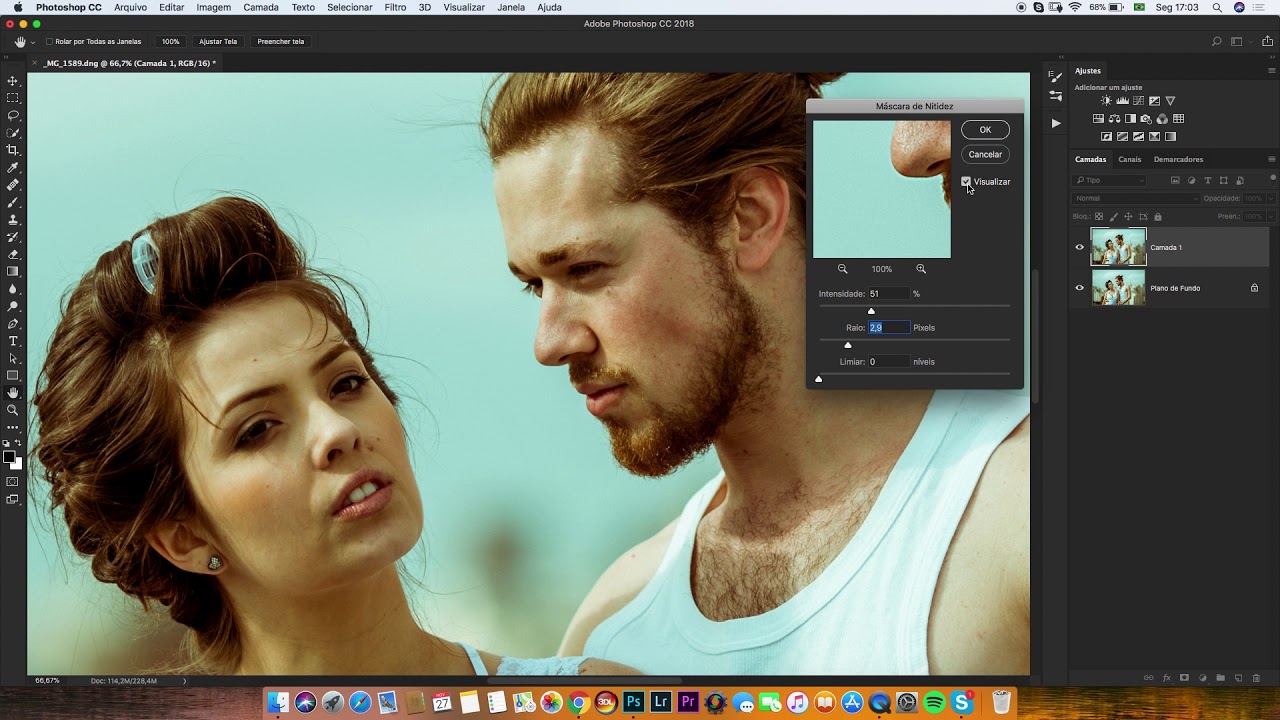Open Lightroom from the Dock
The height and width of the screenshot is (720, 1280).
point(660,703)
